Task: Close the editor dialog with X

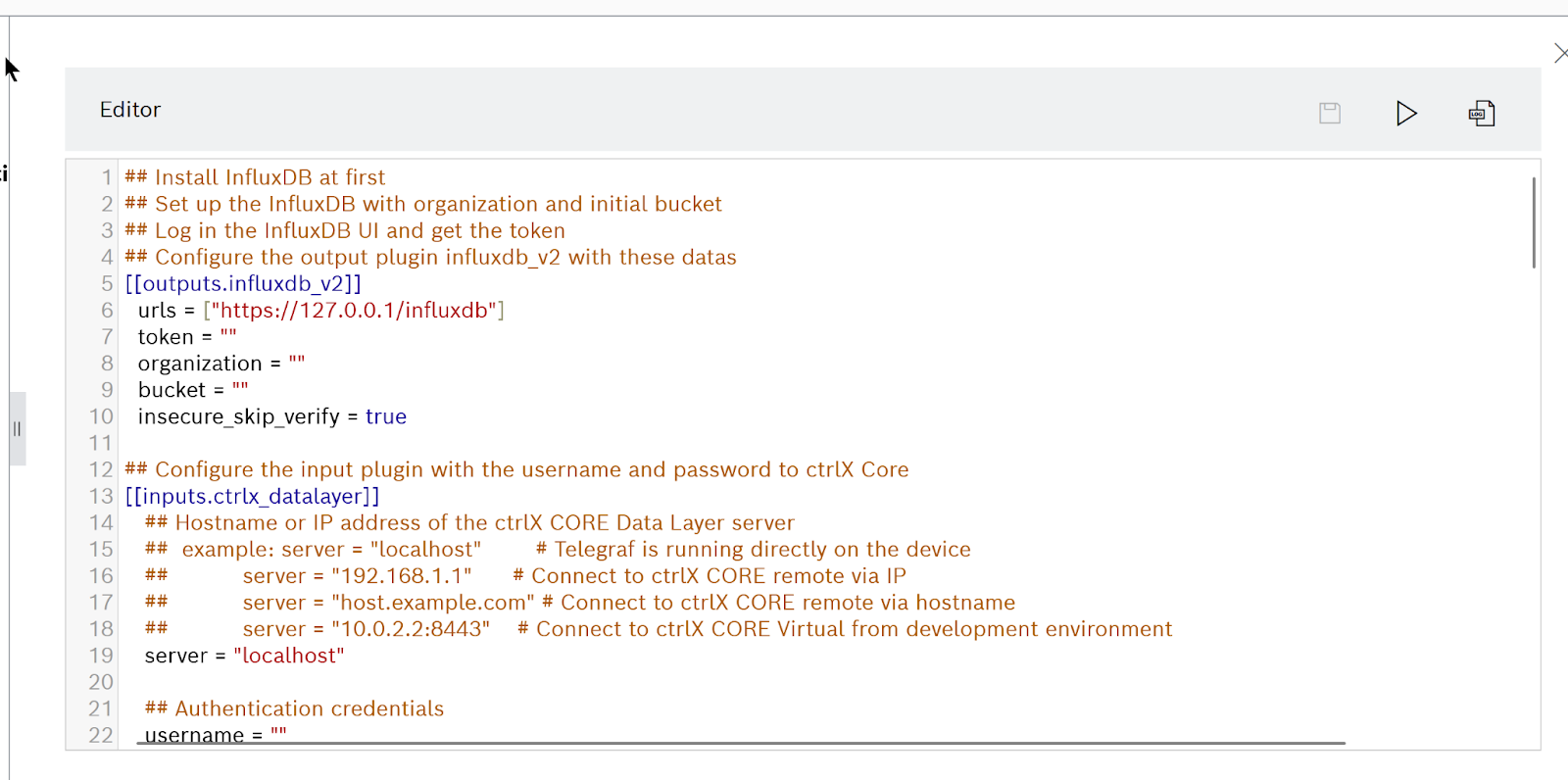Action: click(x=1560, y=53)
